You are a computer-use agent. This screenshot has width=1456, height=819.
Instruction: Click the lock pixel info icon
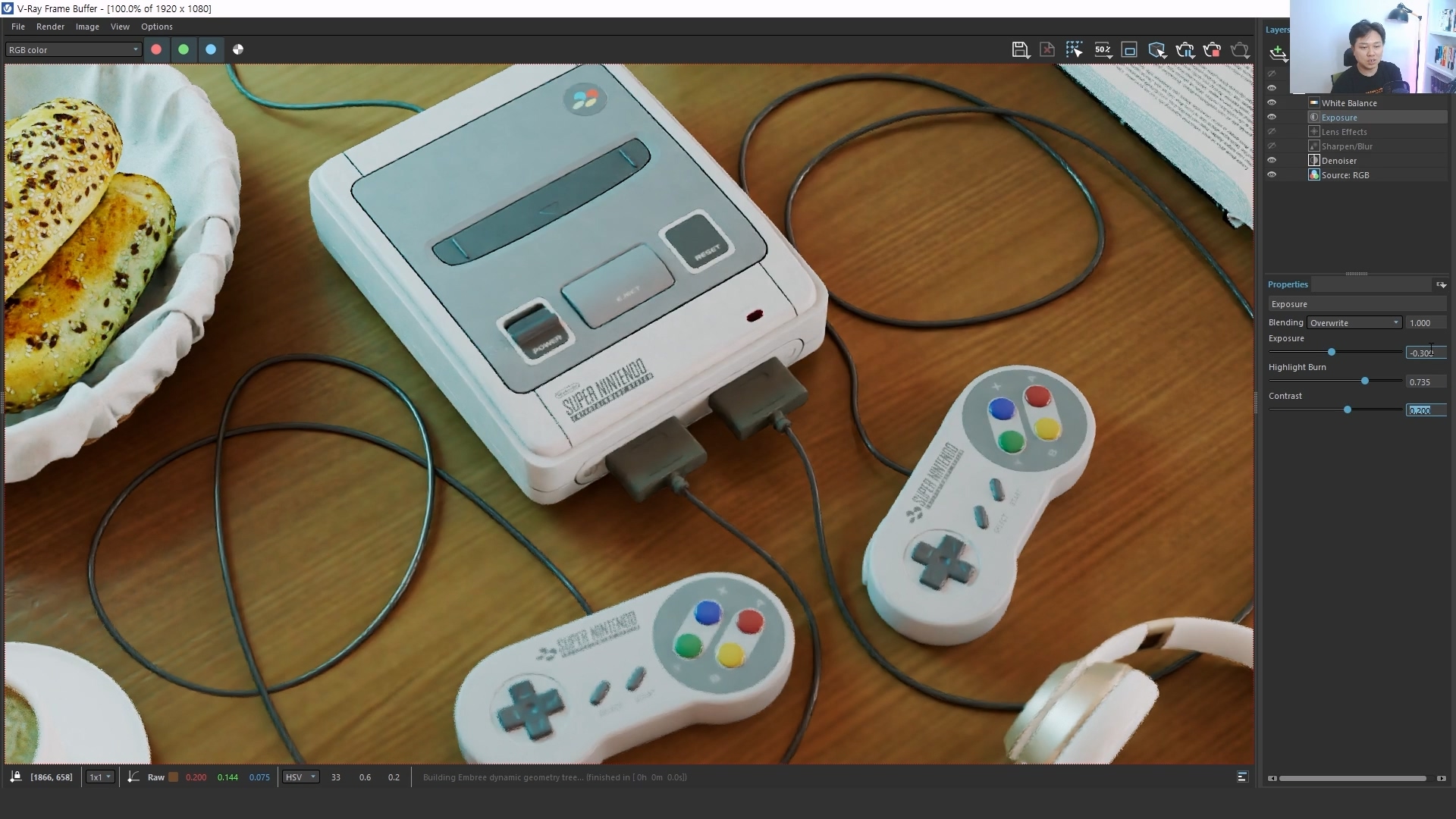(15, 777)
